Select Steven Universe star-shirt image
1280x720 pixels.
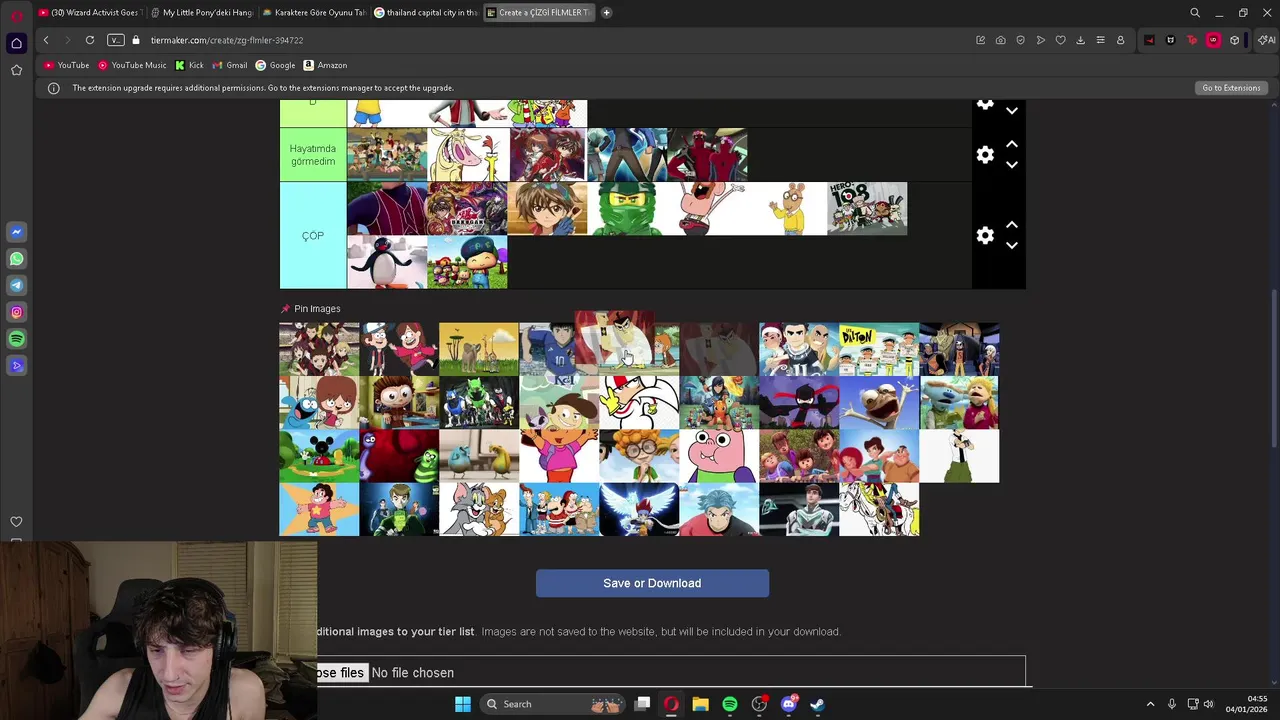click(x=319, y=510)
